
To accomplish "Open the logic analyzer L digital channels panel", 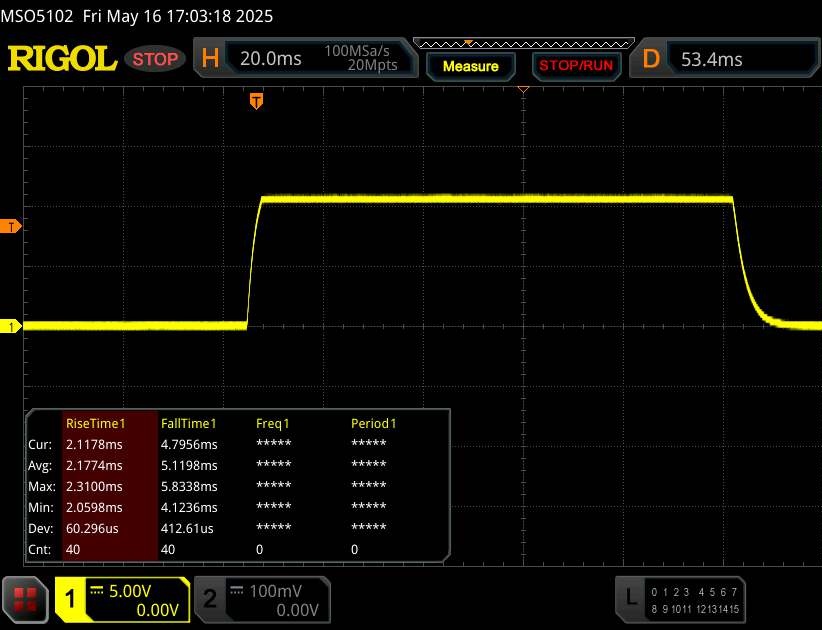I will click(x=680, y=600).
